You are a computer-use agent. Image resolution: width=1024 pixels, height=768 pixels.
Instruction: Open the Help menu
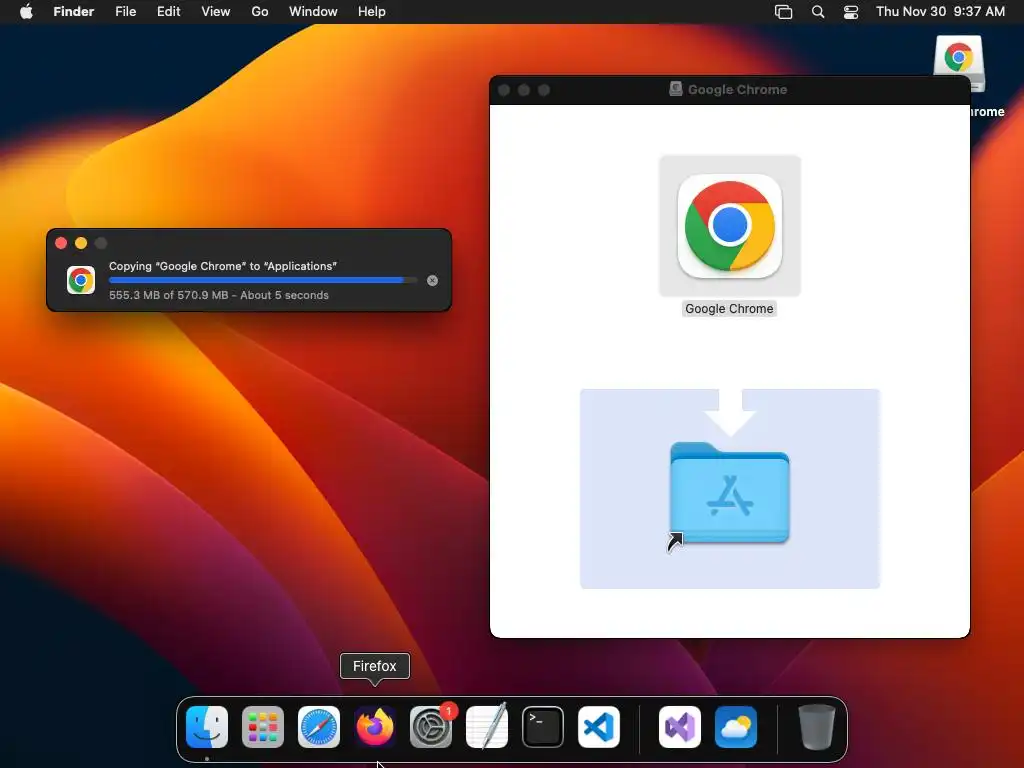(x=372, y=12)
